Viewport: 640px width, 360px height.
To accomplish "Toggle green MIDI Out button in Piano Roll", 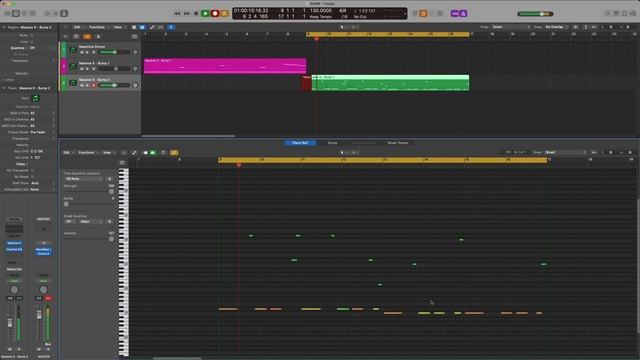I will click(153, 153).
